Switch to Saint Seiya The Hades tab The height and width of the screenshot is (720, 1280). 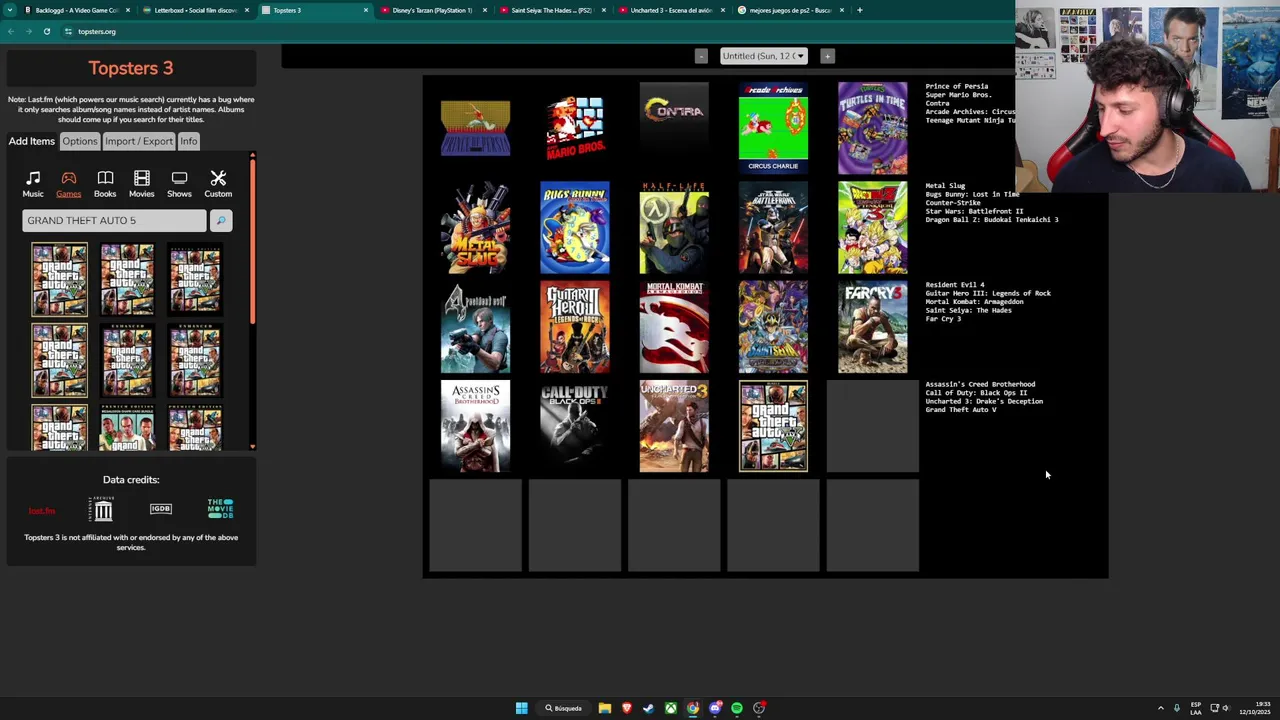pyautogui.click(x=551, y=10)
